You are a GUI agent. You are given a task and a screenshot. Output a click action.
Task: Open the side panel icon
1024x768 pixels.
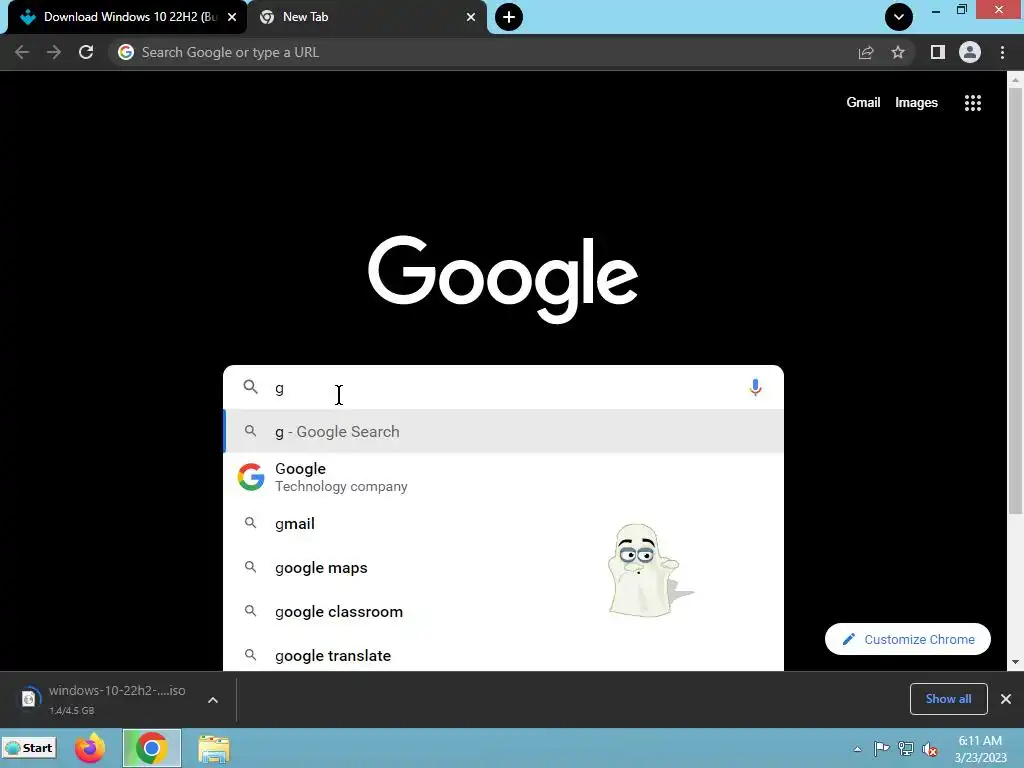coord(938,52)
